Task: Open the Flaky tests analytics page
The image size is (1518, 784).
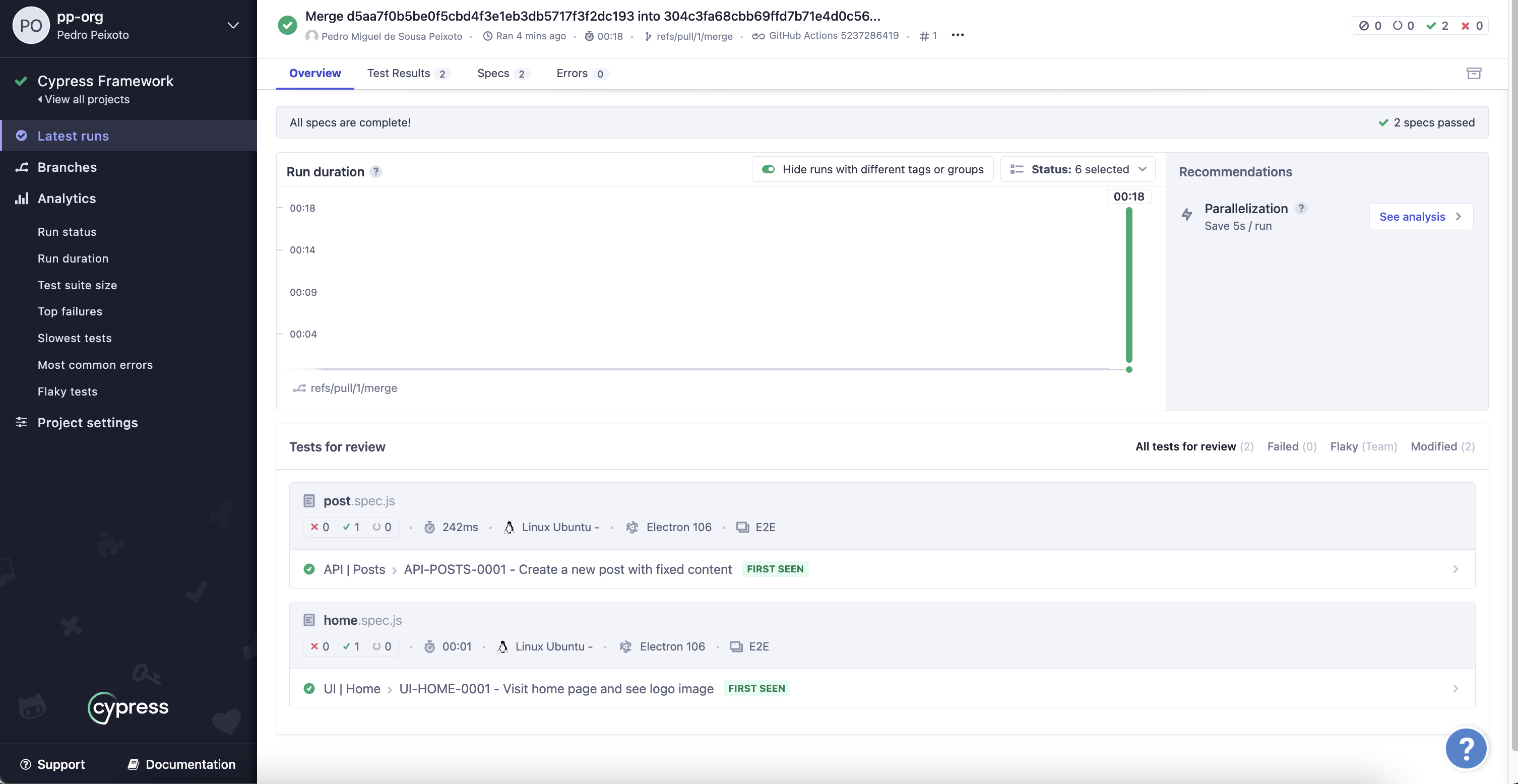Action: coord(67,391)
